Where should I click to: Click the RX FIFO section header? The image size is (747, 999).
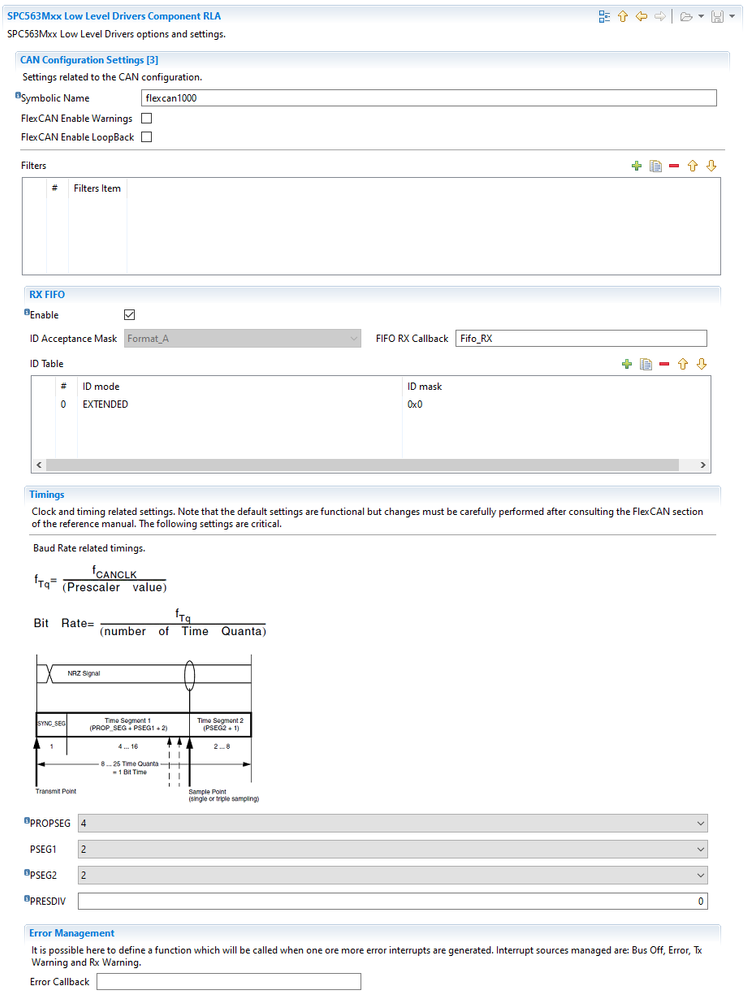click(47, 294)
